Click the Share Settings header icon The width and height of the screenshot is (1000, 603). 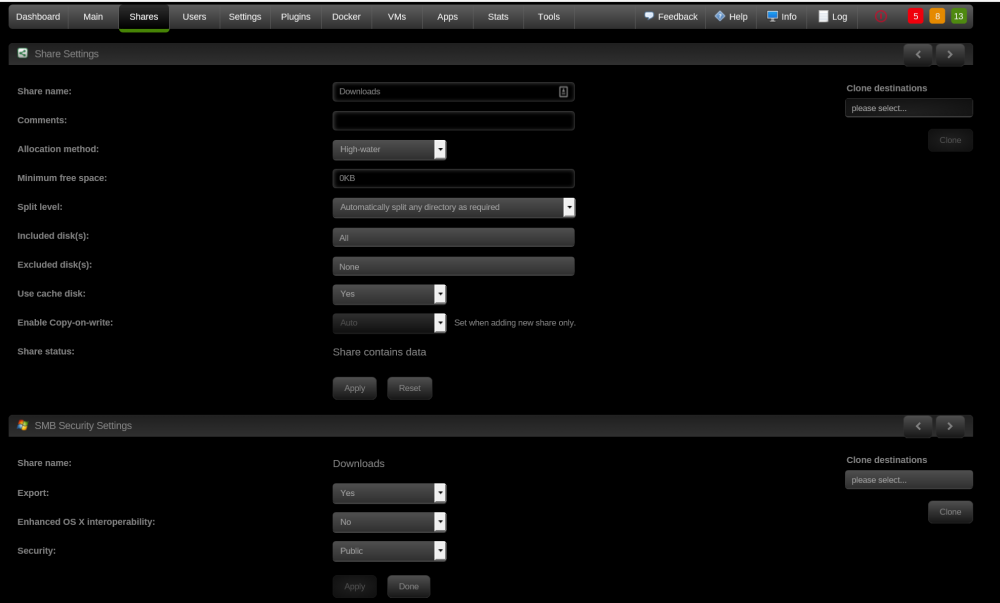click(23, 54)
